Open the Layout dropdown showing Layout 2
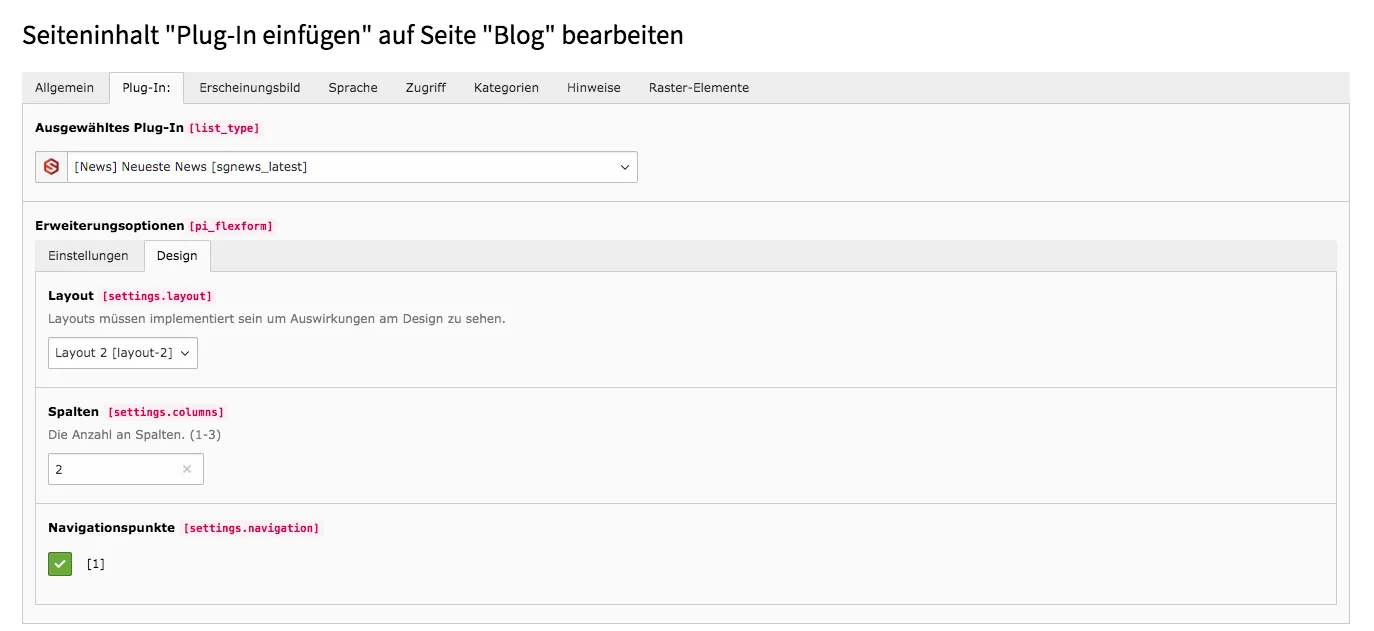 pos(122,352)
